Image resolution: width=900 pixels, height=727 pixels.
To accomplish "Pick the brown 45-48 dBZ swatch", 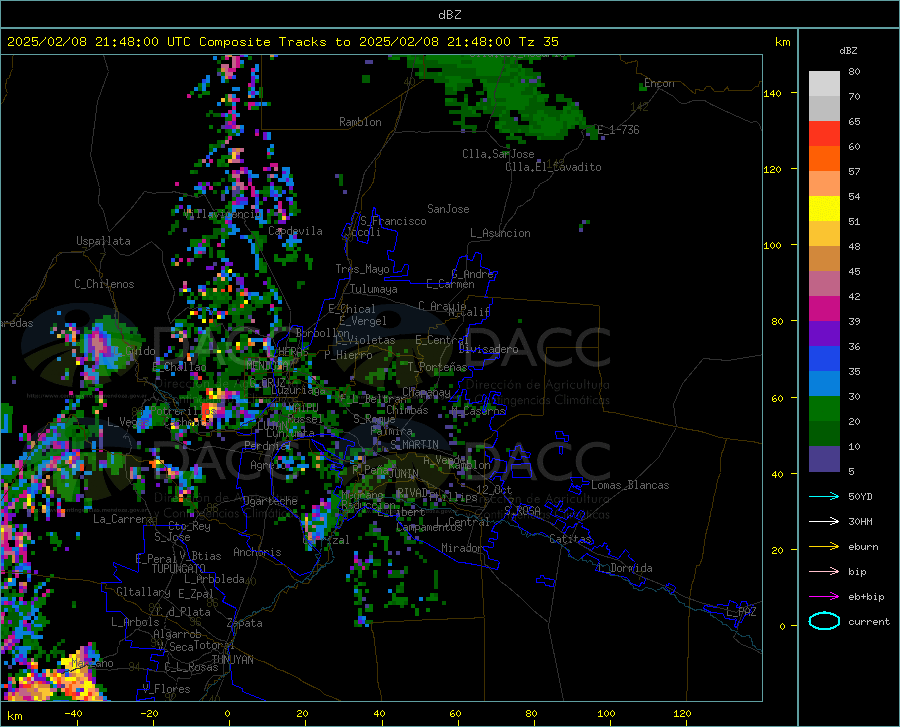I will (x=824, y=259).
